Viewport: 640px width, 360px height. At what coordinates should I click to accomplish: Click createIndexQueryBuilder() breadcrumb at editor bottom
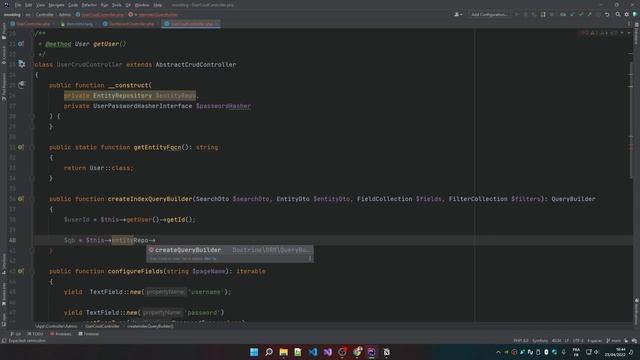click(150, 326)
